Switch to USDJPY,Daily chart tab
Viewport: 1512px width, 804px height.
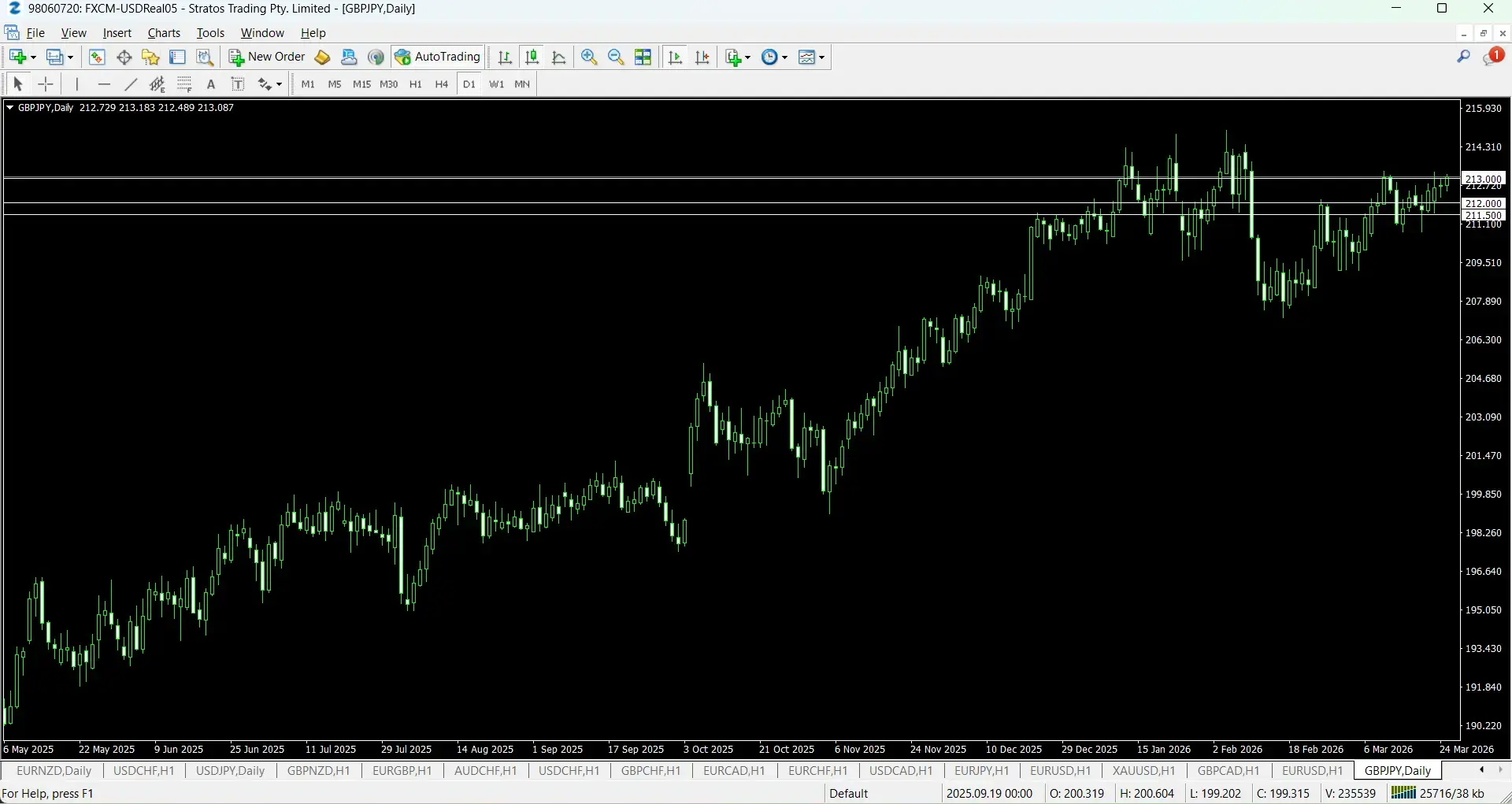pos(230,771)
